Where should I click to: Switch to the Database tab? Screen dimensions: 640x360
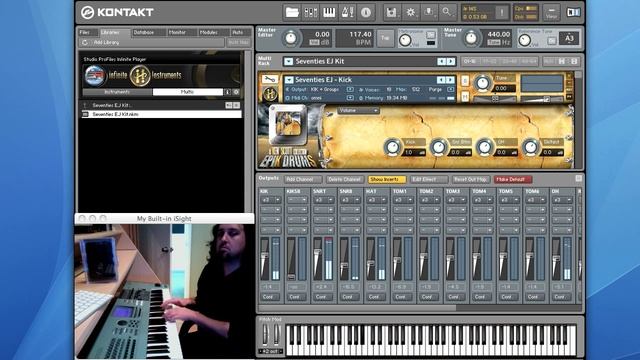(148, 32)
